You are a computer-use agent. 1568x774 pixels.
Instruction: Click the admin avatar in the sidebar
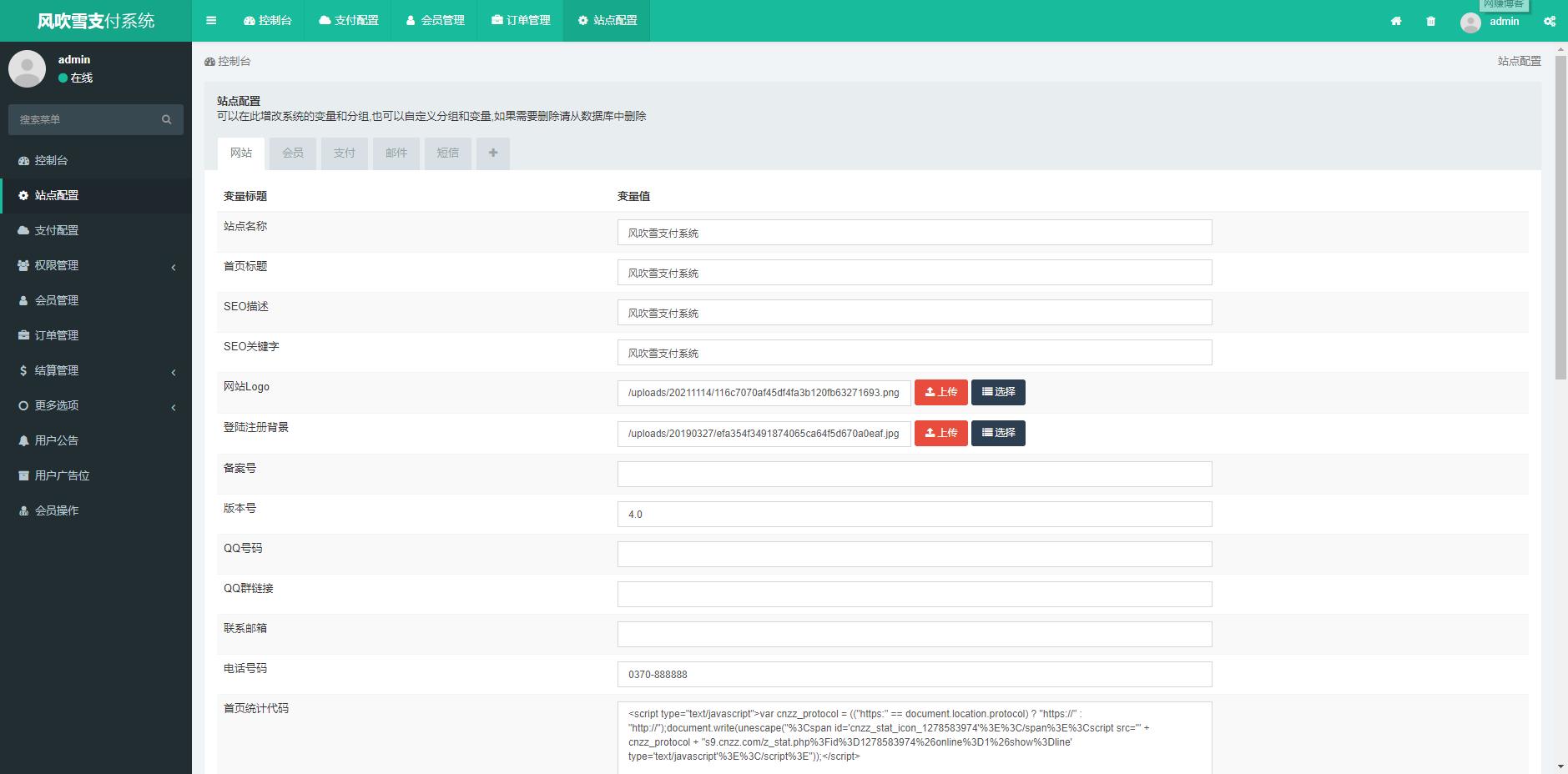pyautogui.click(x=27, y=68)
